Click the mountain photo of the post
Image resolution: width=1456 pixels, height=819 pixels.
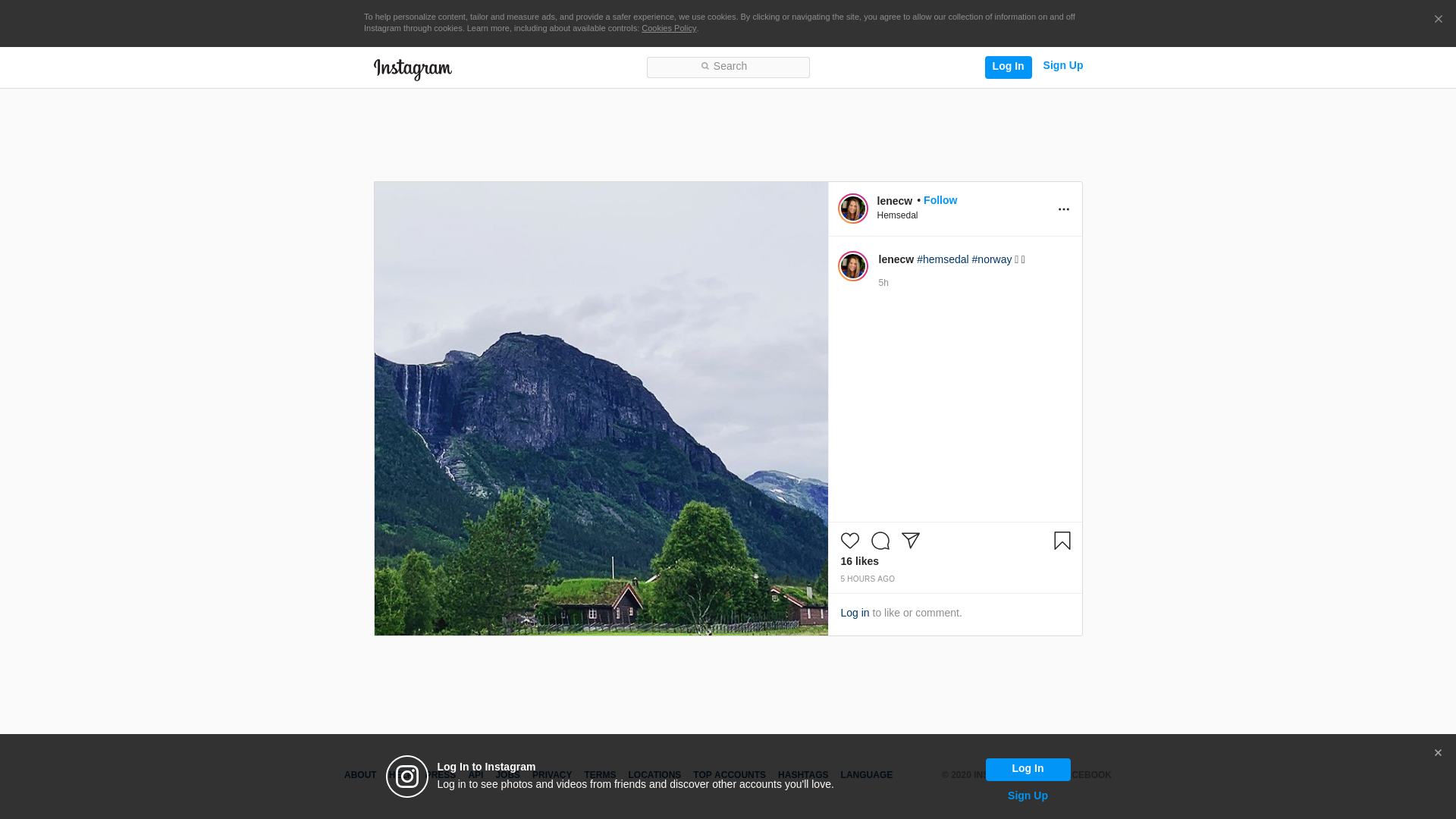(x=601, y=408)
